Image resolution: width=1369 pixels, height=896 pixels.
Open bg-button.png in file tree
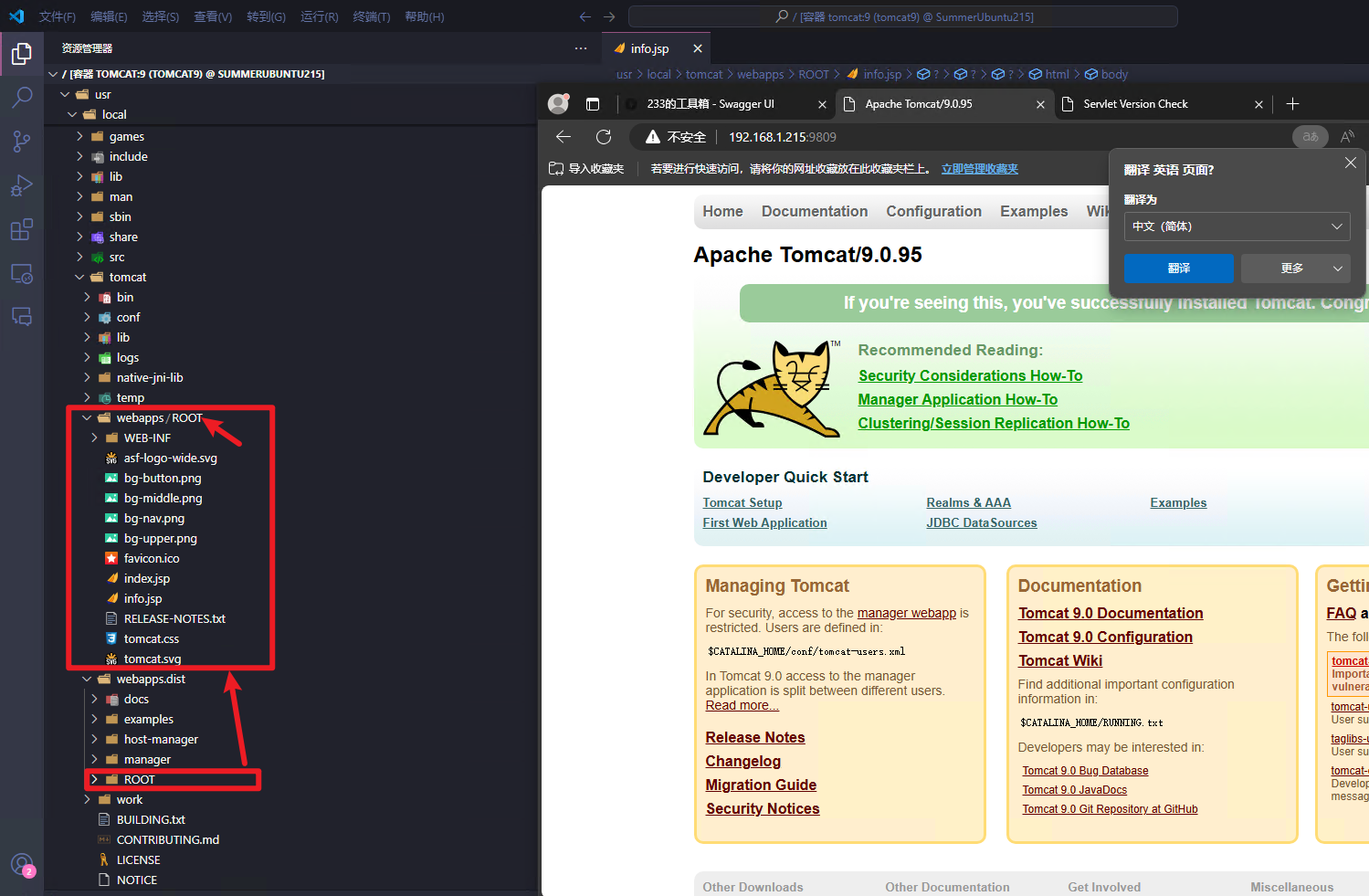(163, 478)
